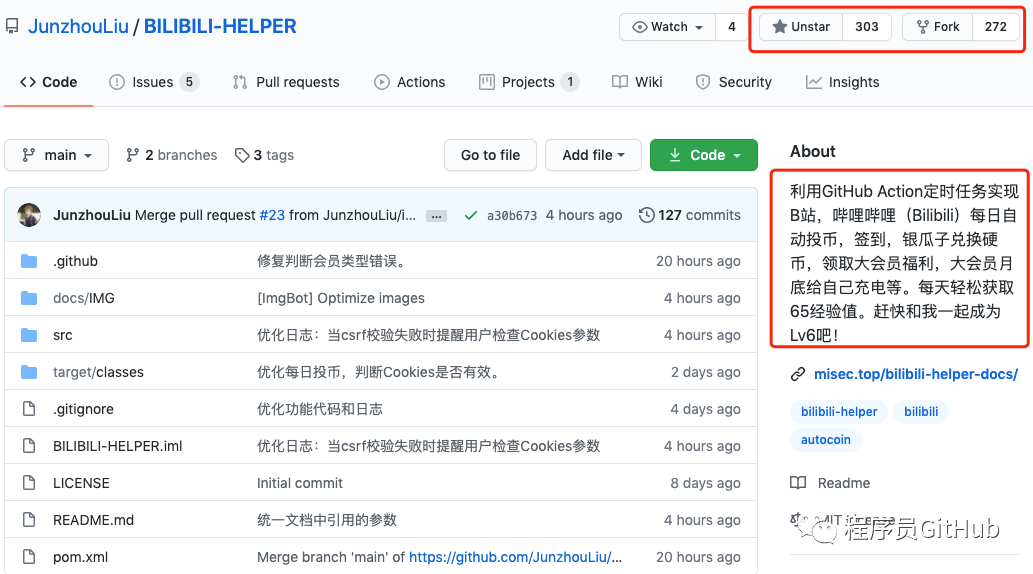The image size is (1033, 574).
Task: Click the folder icon beside src
Action: tap(29, 335)
